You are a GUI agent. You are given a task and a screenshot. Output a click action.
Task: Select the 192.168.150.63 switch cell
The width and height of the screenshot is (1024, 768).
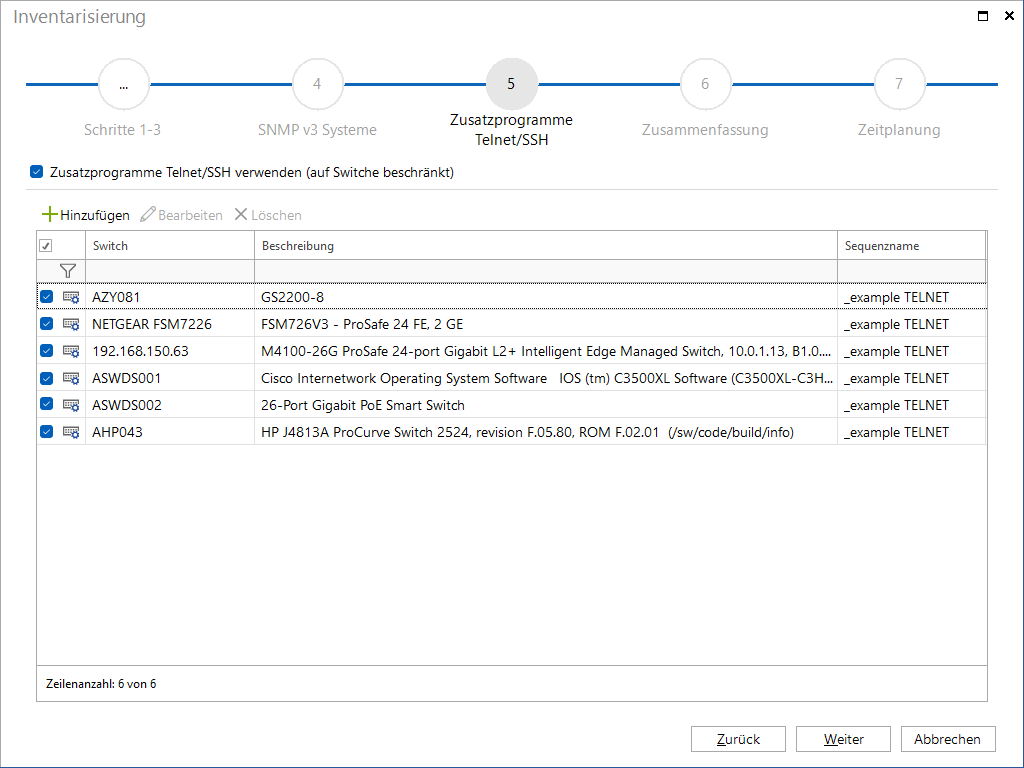(170, 351)
